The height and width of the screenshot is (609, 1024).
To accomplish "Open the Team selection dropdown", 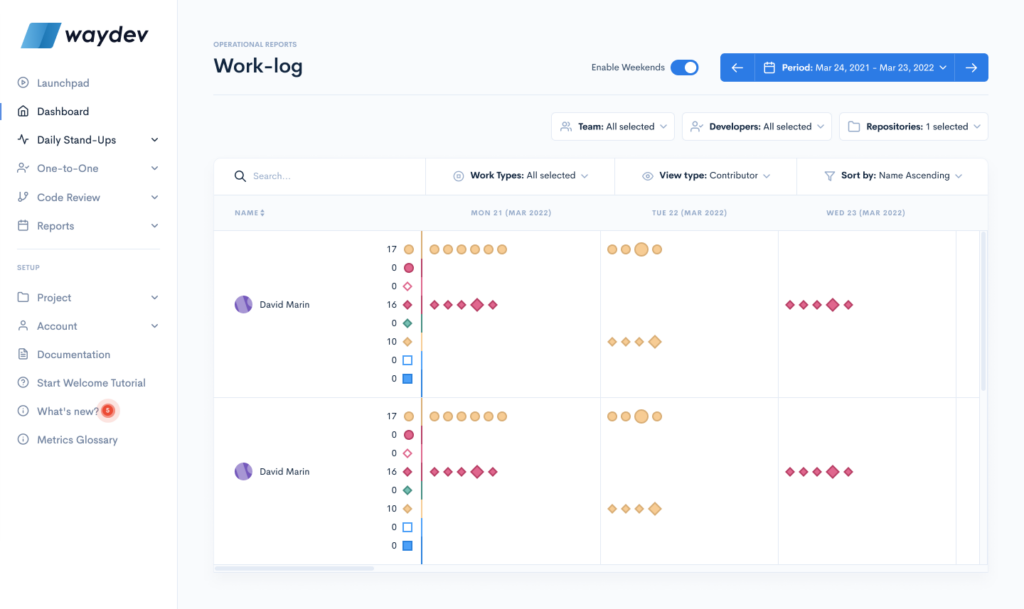I will tap(612, 126).
